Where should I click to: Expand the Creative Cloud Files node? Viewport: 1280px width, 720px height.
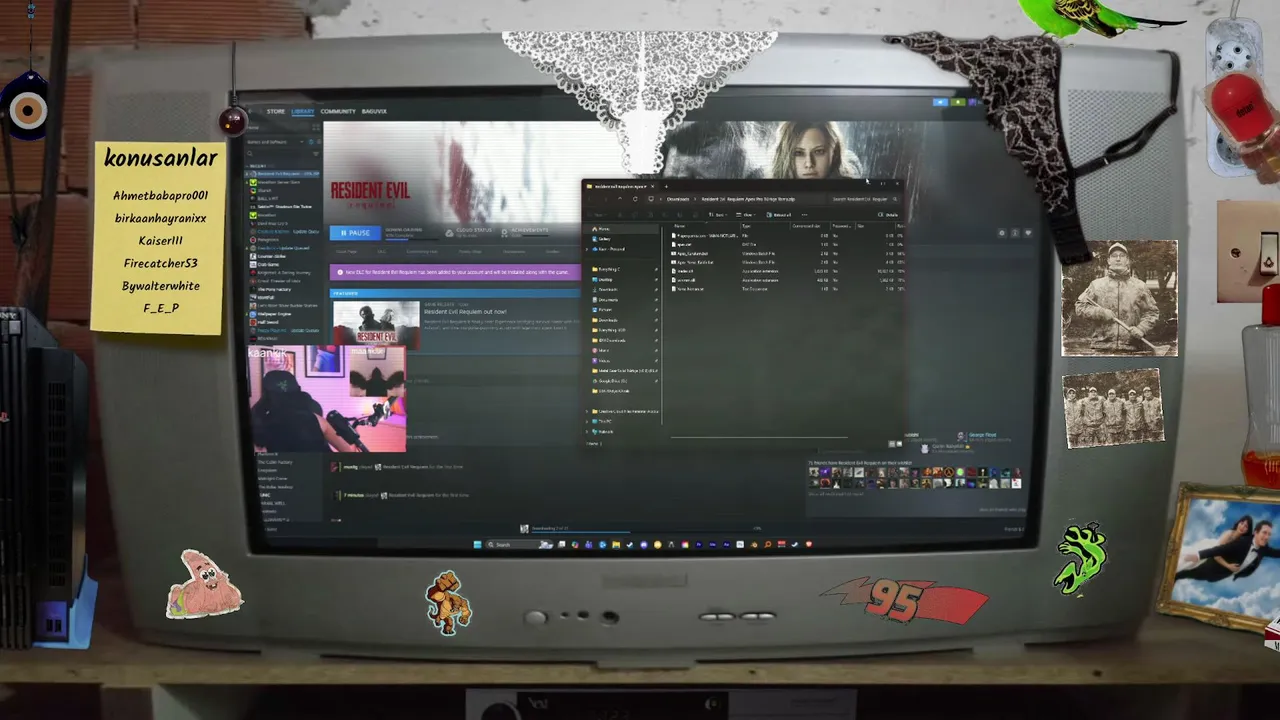coord(587,411)
